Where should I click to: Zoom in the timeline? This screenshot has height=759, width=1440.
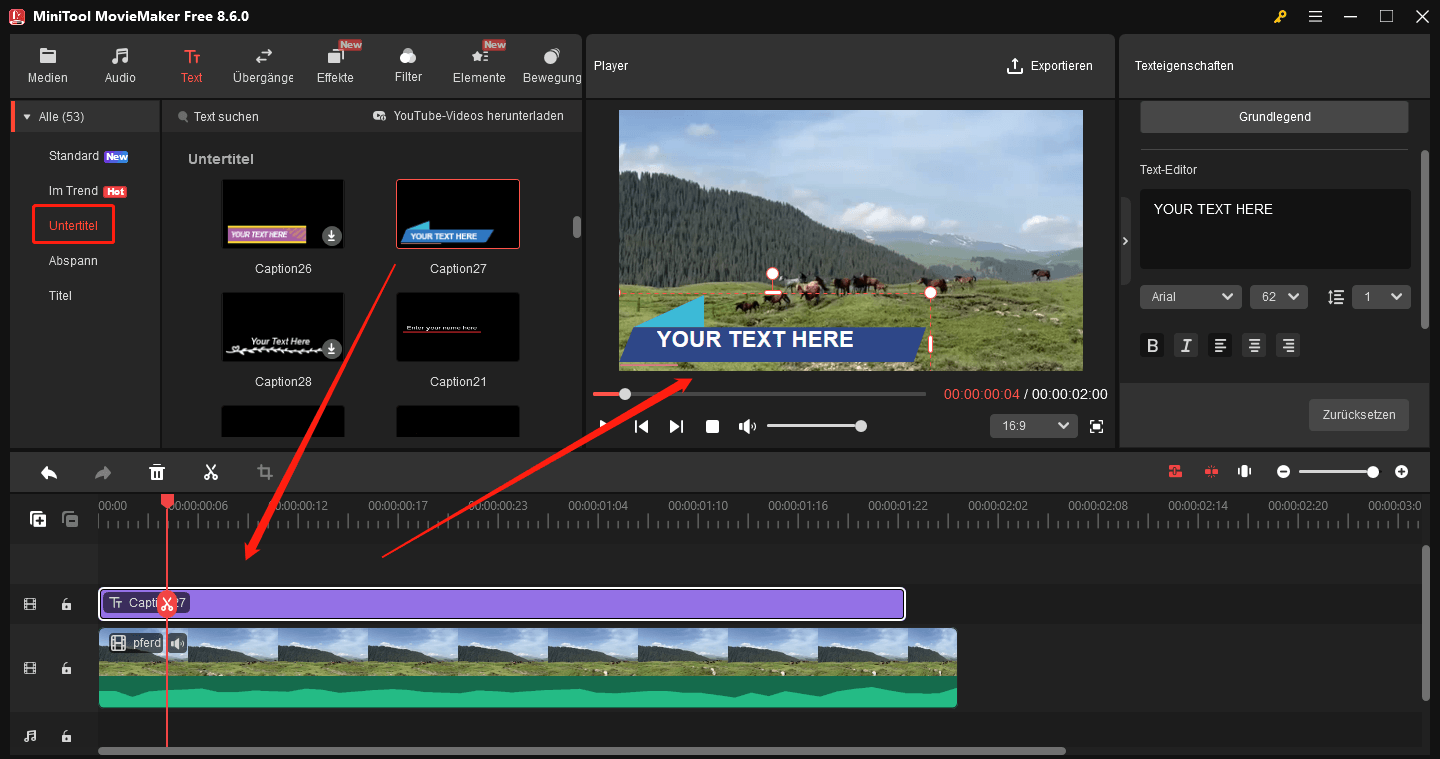pyautogui.click(x=1402, y=472)
